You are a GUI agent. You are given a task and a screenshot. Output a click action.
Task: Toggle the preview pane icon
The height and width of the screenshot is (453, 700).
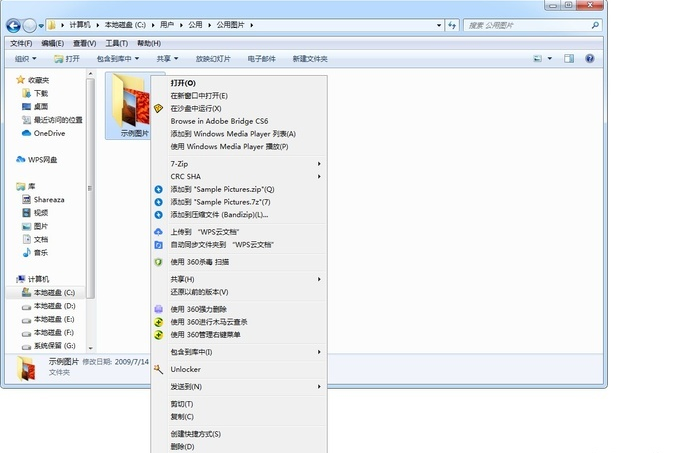click(569, 58)
